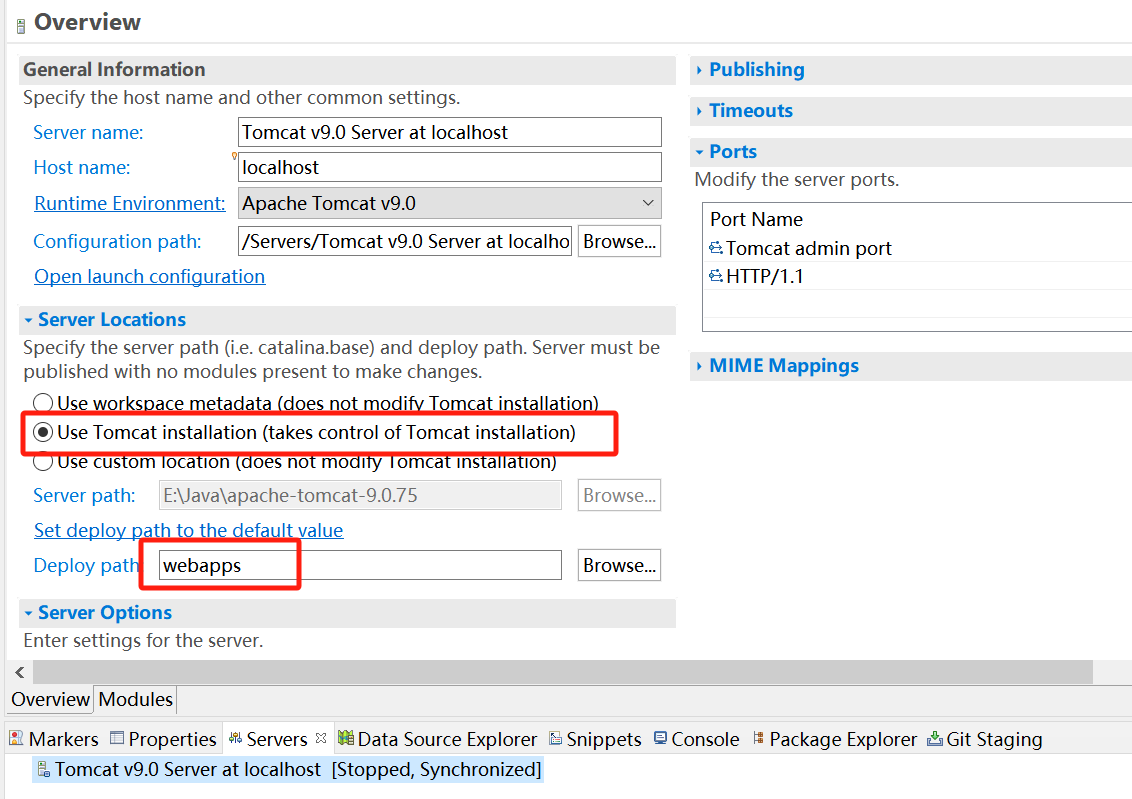Click the Git Staging icon
1132x799 pixels.
tap(935, 738)
